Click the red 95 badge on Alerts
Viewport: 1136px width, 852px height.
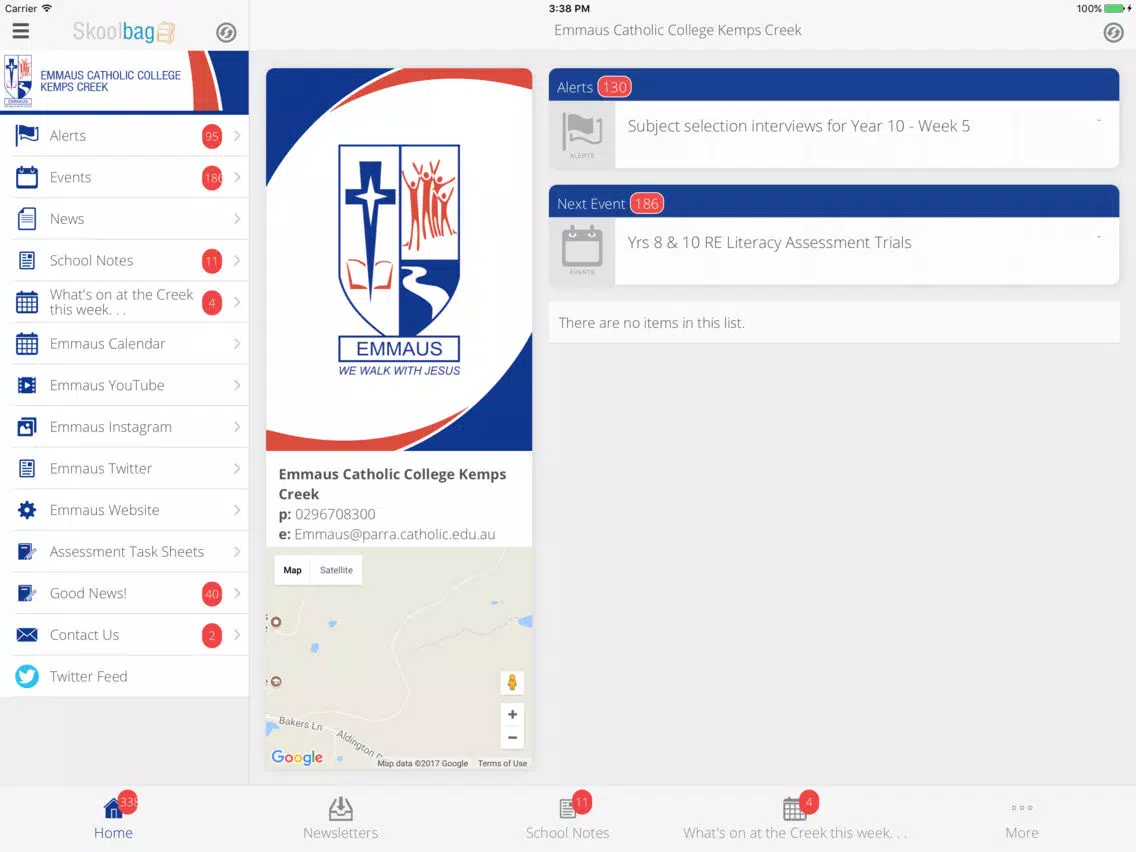212,136
